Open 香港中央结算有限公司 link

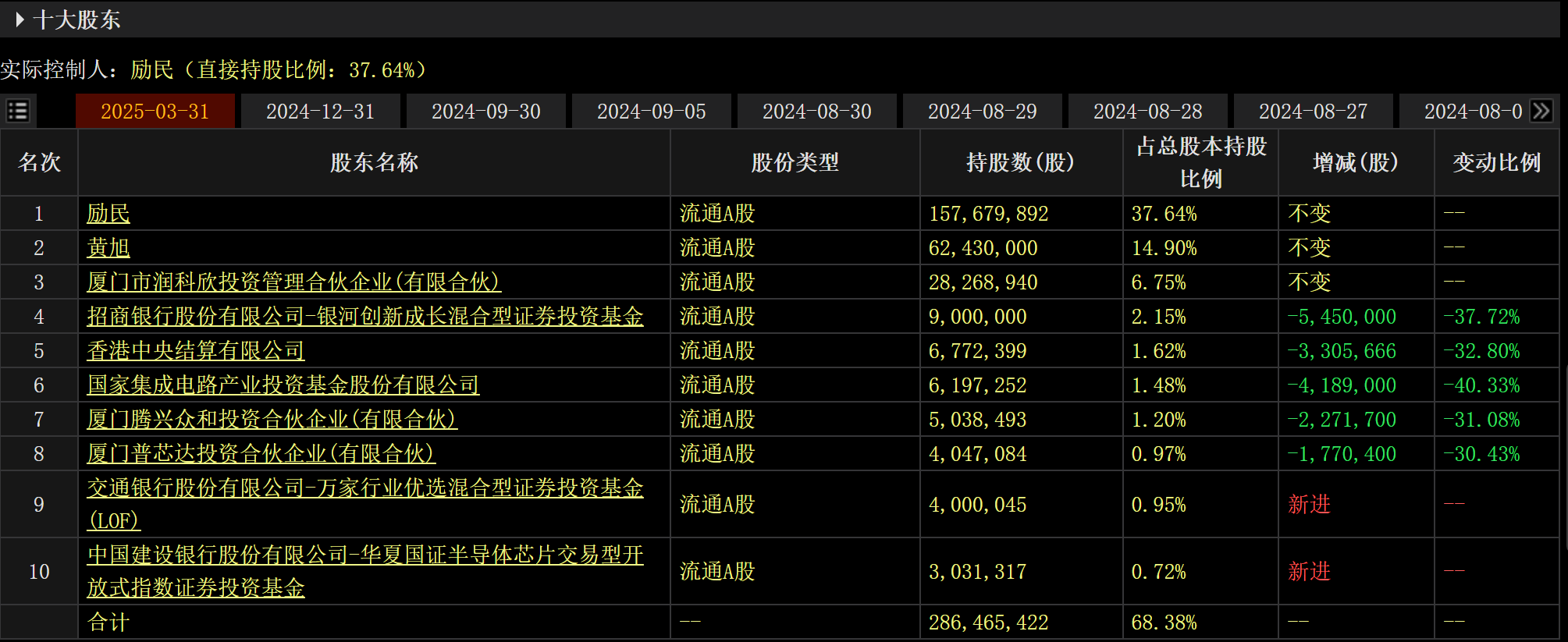196,351
